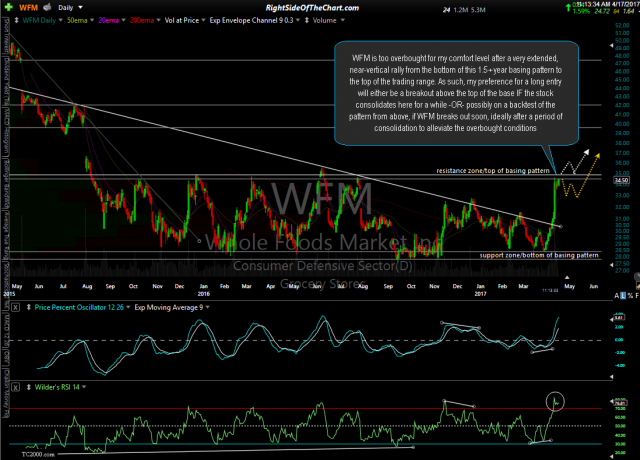This screenshot has height=460, width=640.
Task: Click the 70.00 level on RSI scale
Action: (x=620, y=408)
